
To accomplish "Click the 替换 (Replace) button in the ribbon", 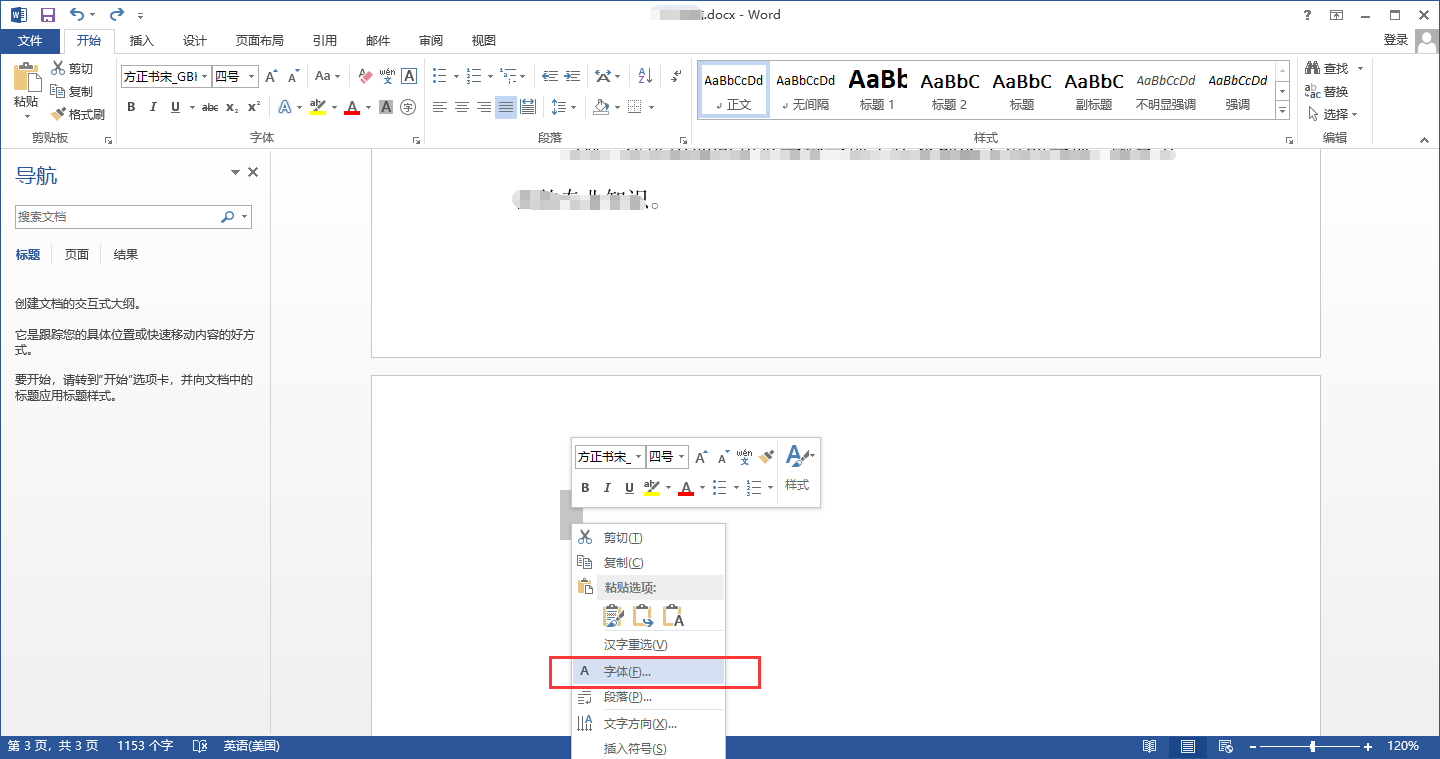I will click(1328, 91).
